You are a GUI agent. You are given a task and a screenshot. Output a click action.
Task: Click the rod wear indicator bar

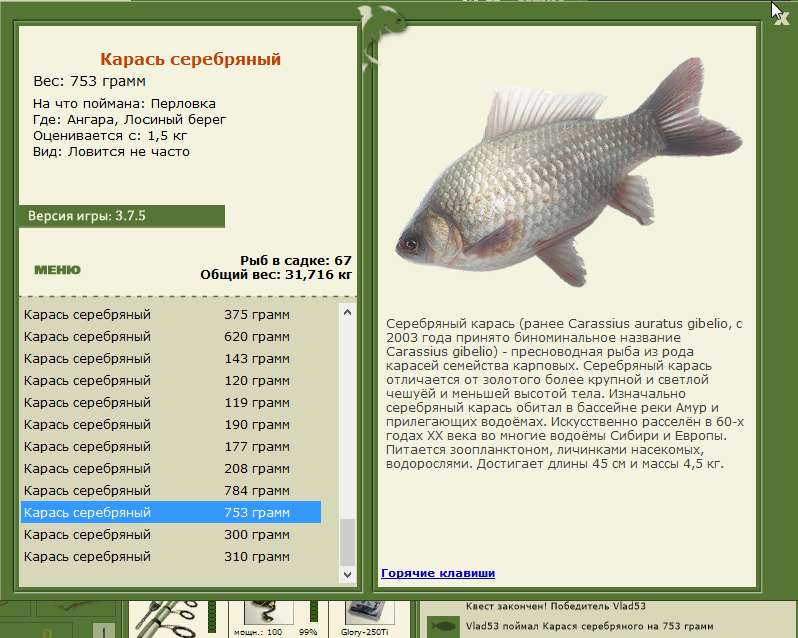coord(212,616)
